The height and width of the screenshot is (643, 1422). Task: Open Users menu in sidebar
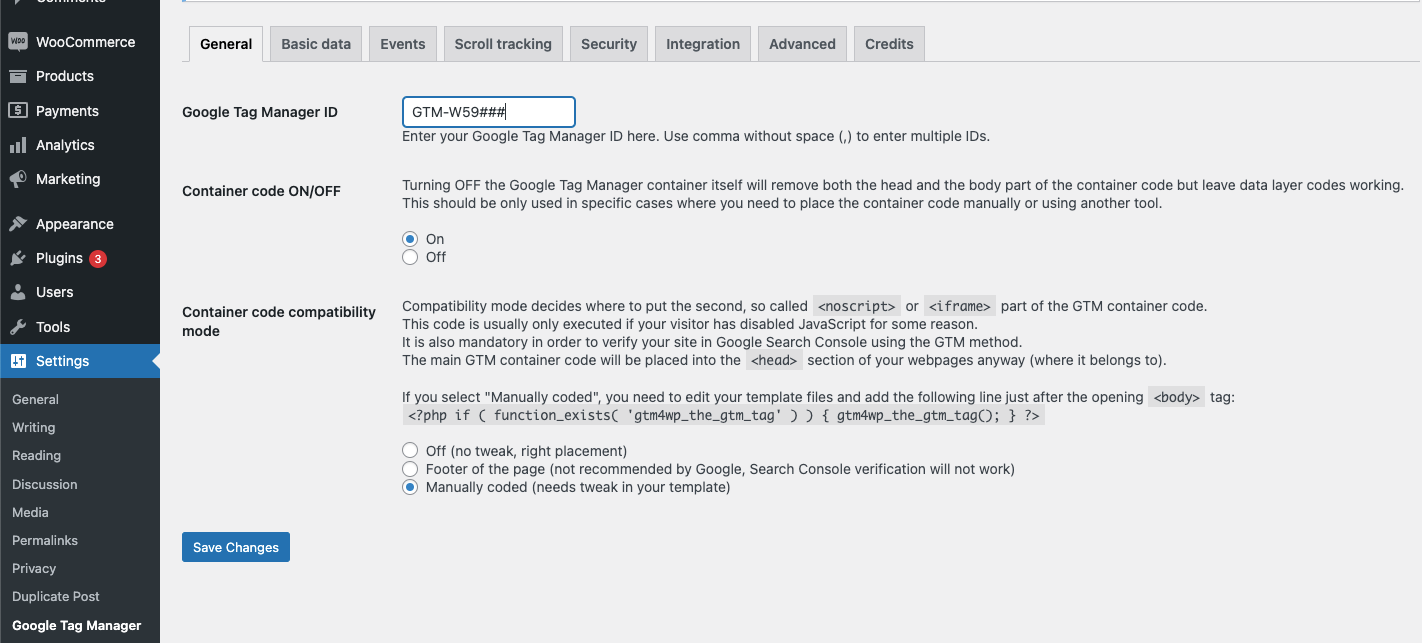coord(80,292)
